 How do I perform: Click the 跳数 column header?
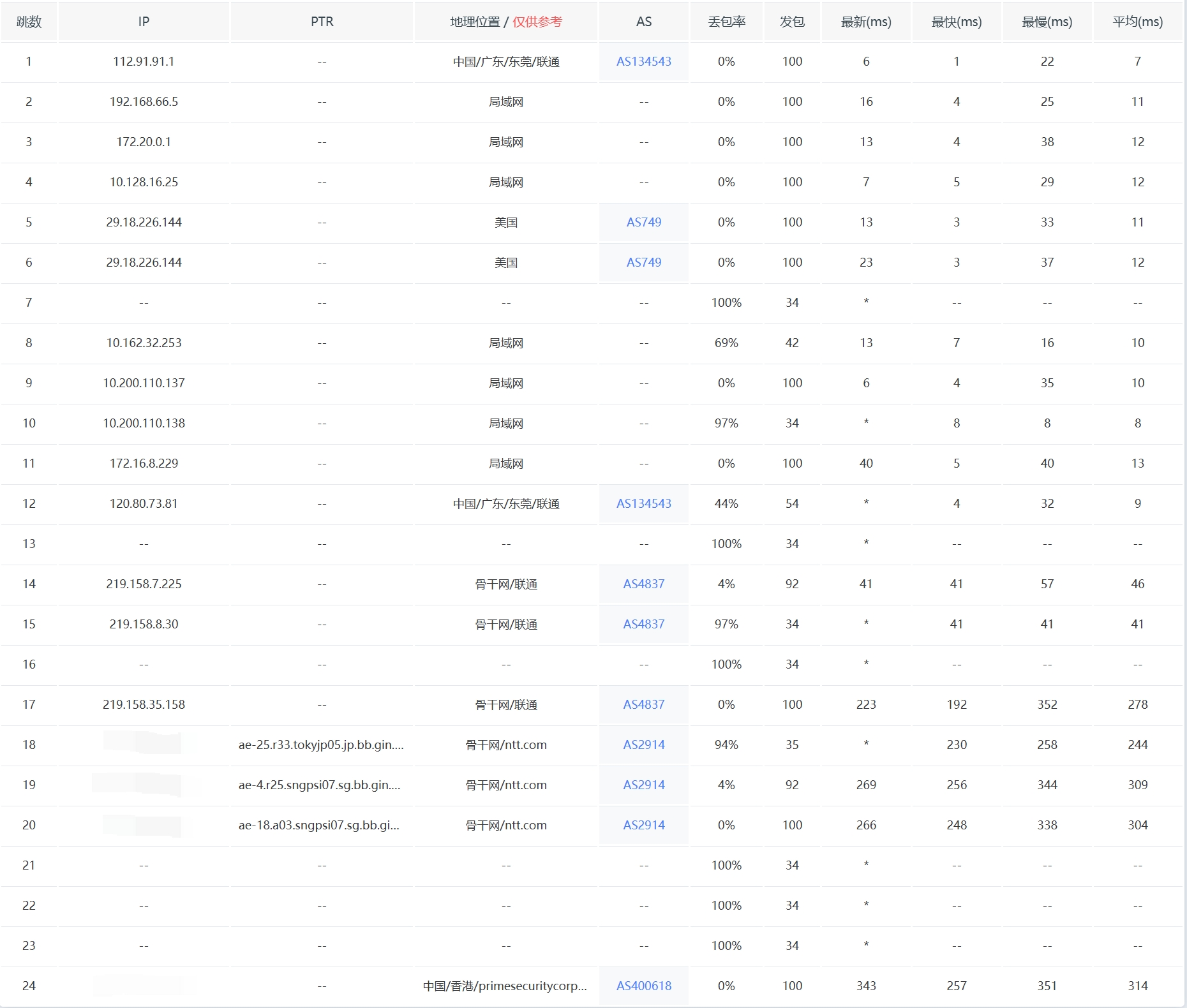click(x=29, y=20)
